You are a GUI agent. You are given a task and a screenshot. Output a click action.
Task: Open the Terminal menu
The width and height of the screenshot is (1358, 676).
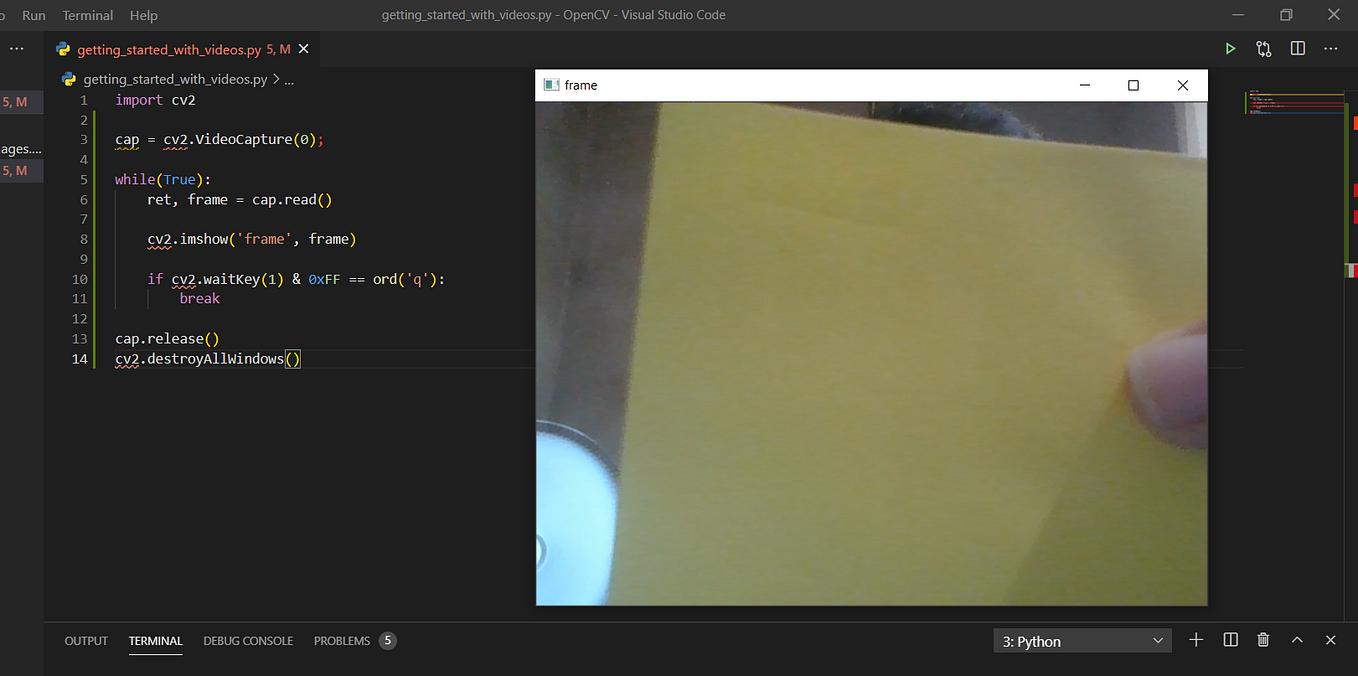[x=87, y=15]
